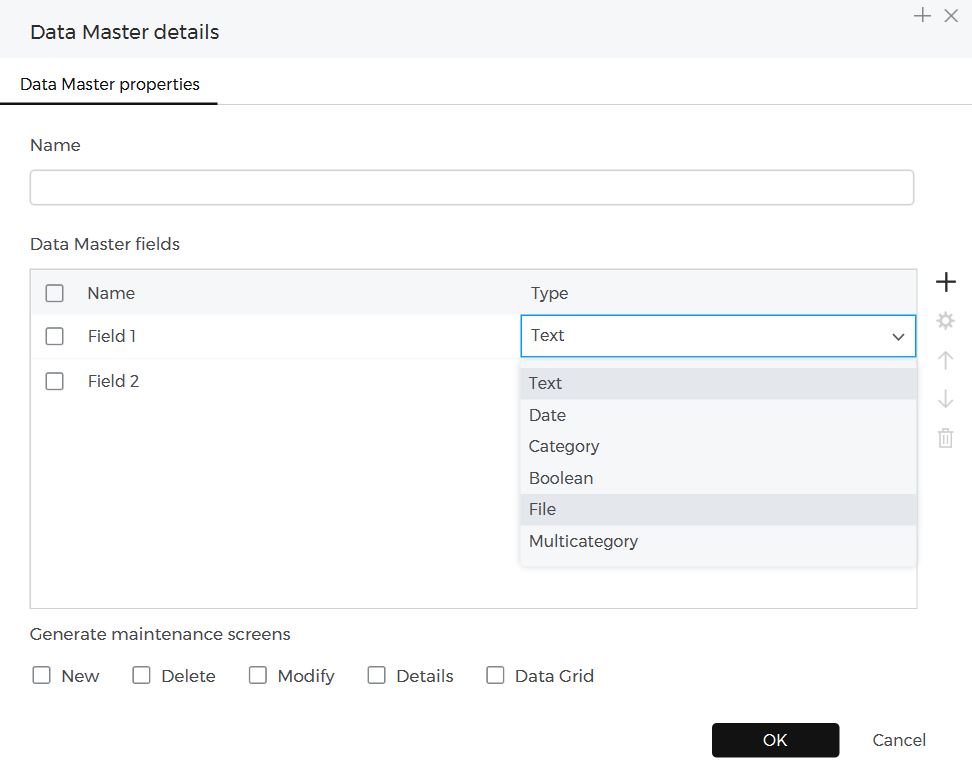The height and width of the screenshot is (774, 972).
Task: Enable the Data Grid maintenance screen
Action: click(495, 675)
